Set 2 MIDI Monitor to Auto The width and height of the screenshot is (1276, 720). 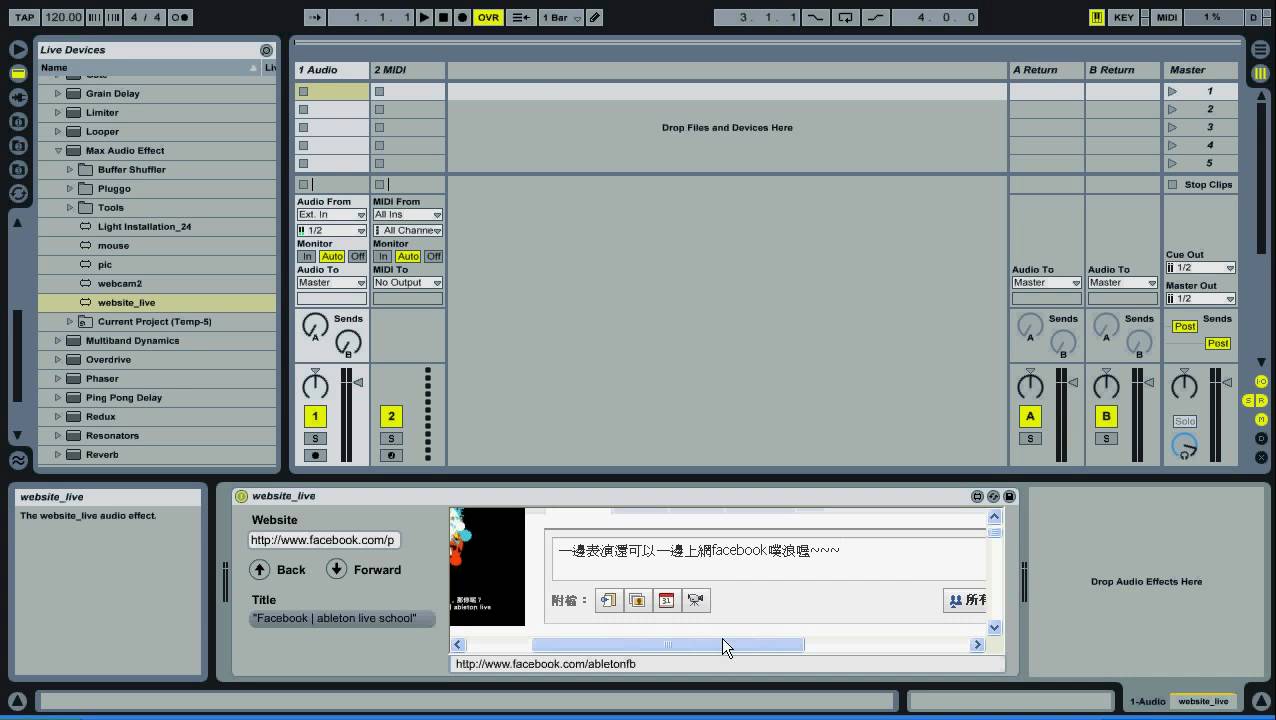408,257
